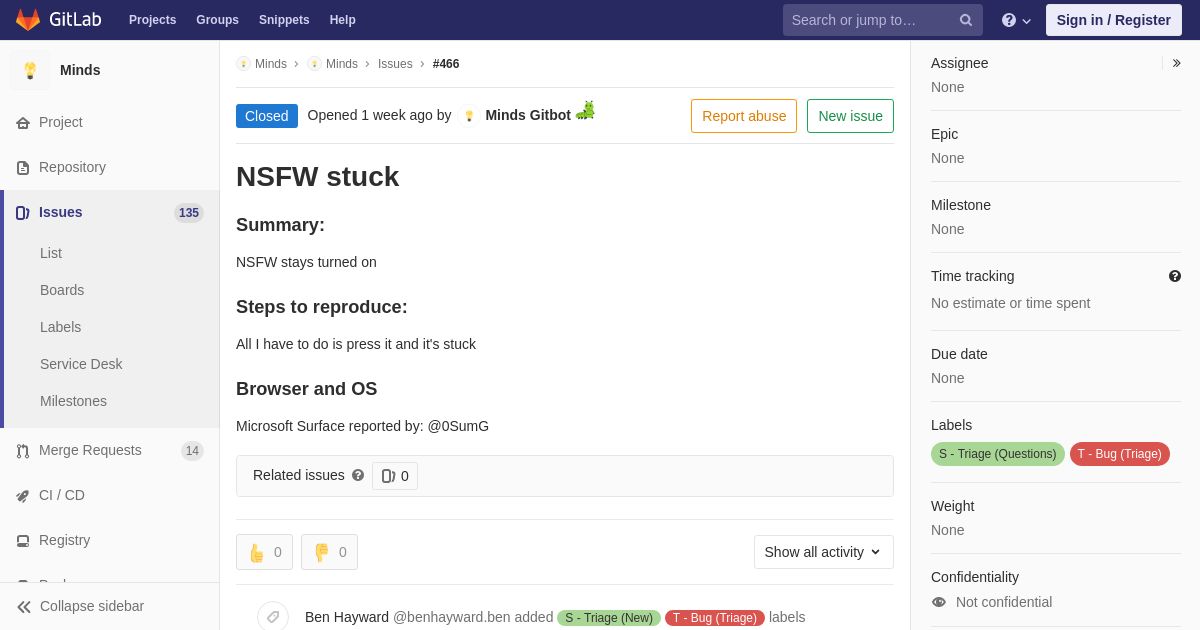Click the Merge Requests count badge 14
This screenshot has width=1200, height=630.
[192, 451]
